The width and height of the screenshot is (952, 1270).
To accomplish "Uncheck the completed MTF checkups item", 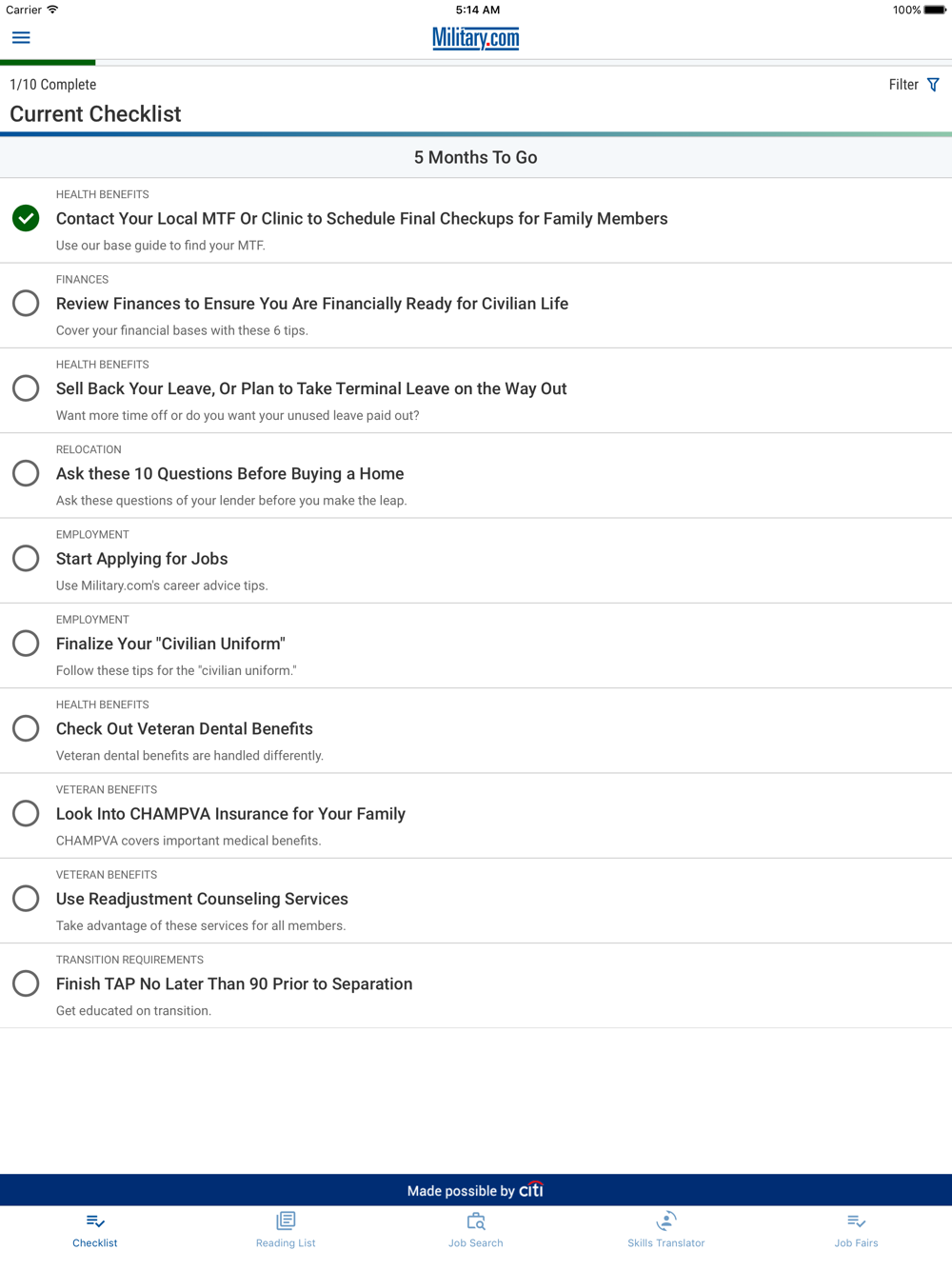I will pos(26,218).
